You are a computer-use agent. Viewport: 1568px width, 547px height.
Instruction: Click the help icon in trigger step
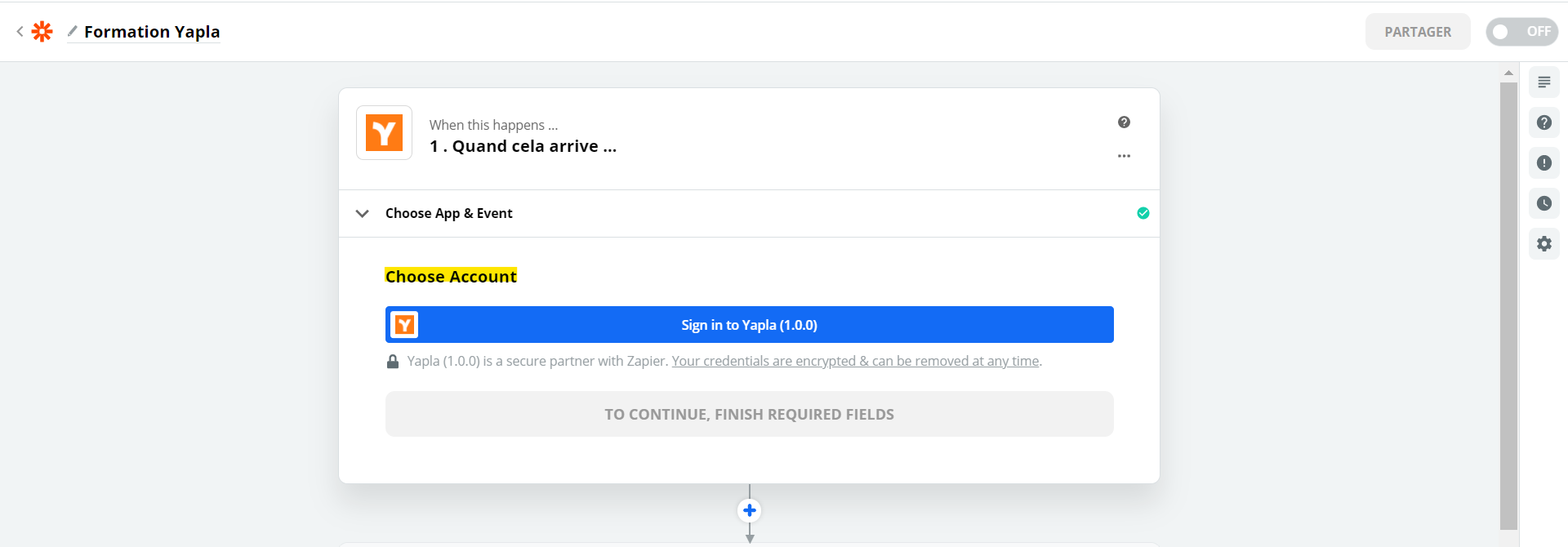click(1124, 122)
